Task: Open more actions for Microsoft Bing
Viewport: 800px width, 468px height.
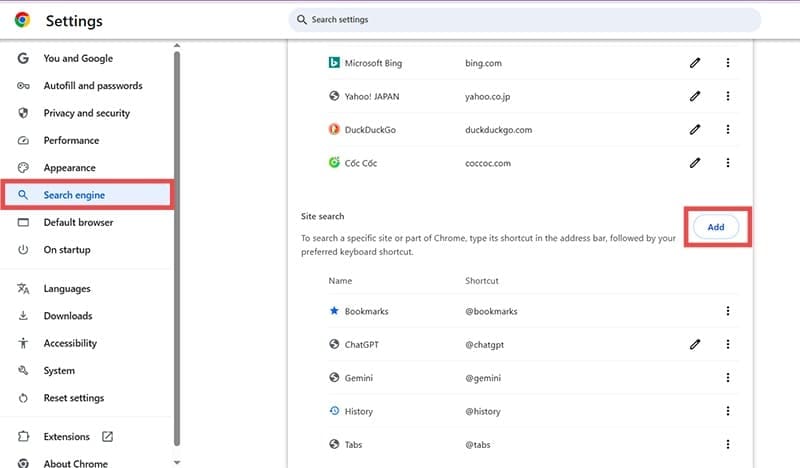Action: [x=728, y=63]
